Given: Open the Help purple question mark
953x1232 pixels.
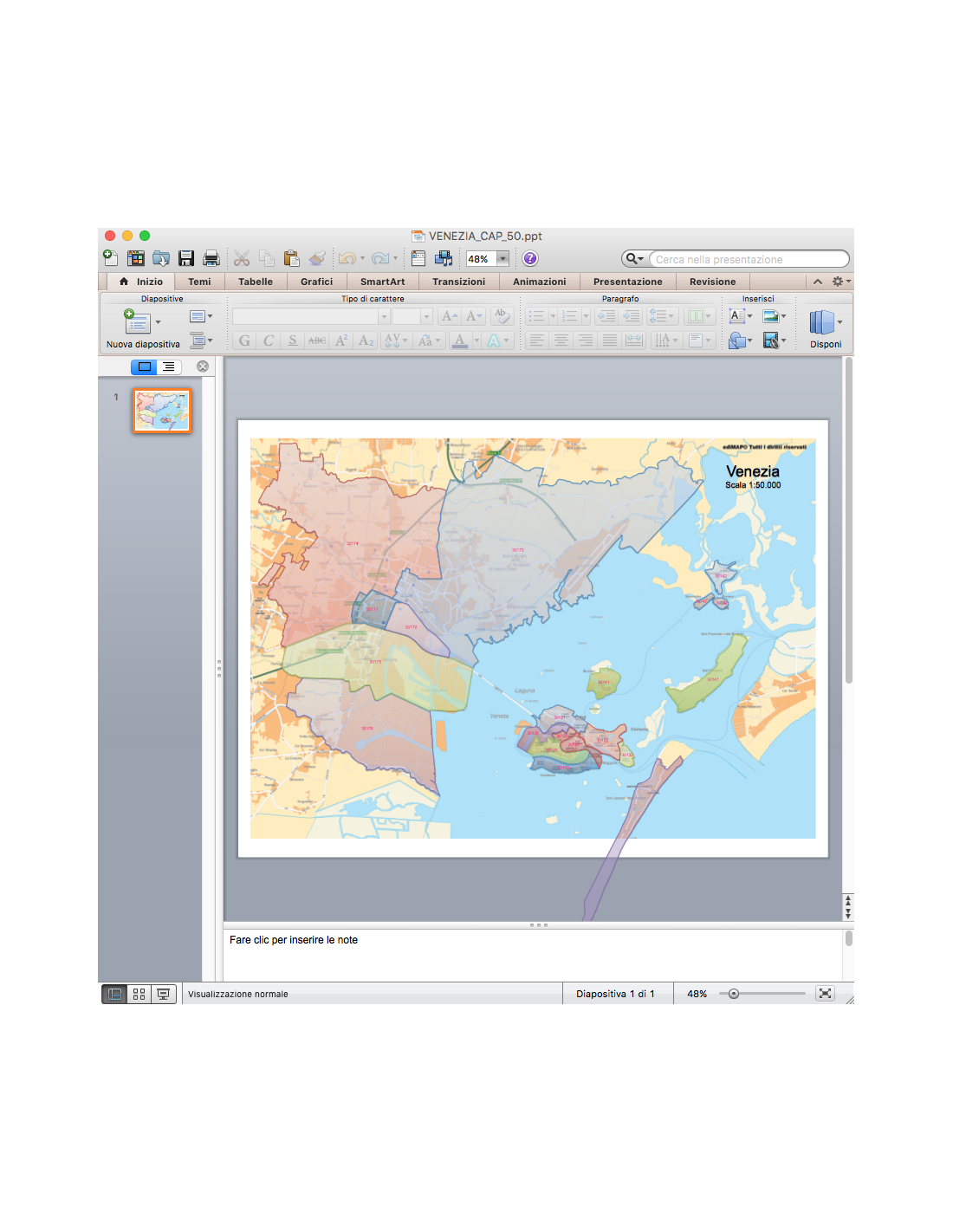Looking at the screenshot, I should [530, 258].
